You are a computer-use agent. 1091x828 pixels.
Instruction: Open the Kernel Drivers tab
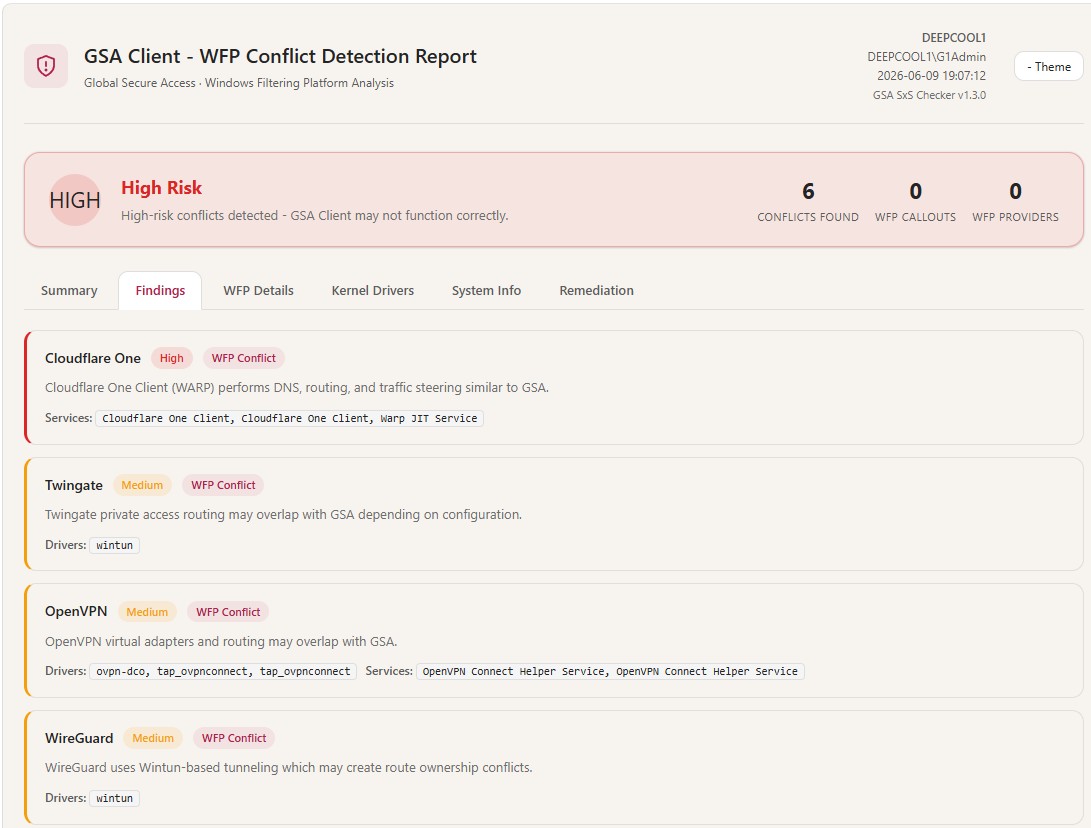(x=372, y=290)
